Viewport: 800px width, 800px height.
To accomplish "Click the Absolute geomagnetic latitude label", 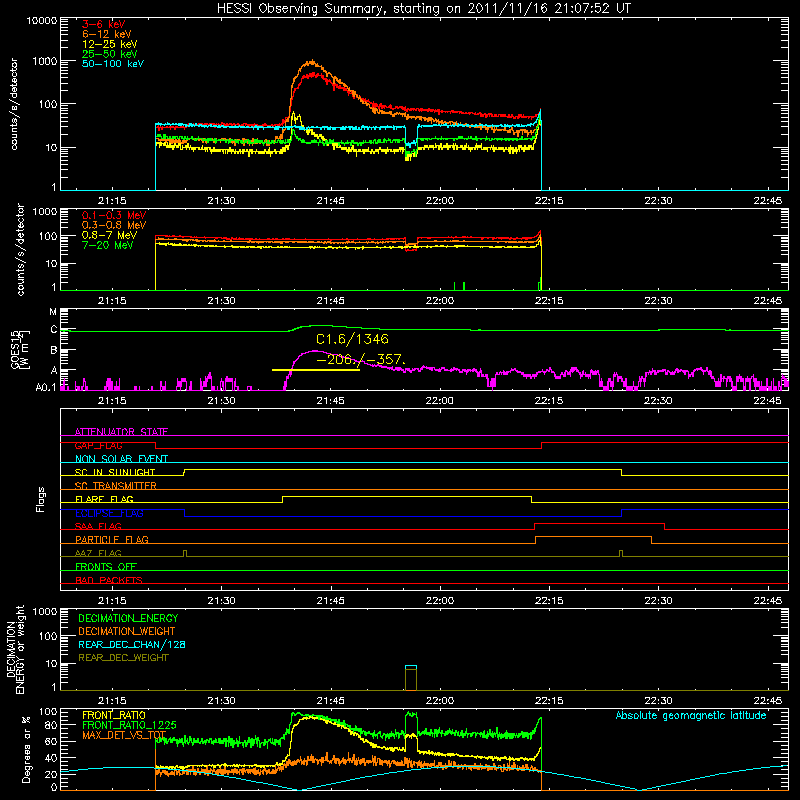I will pos(691,715).
